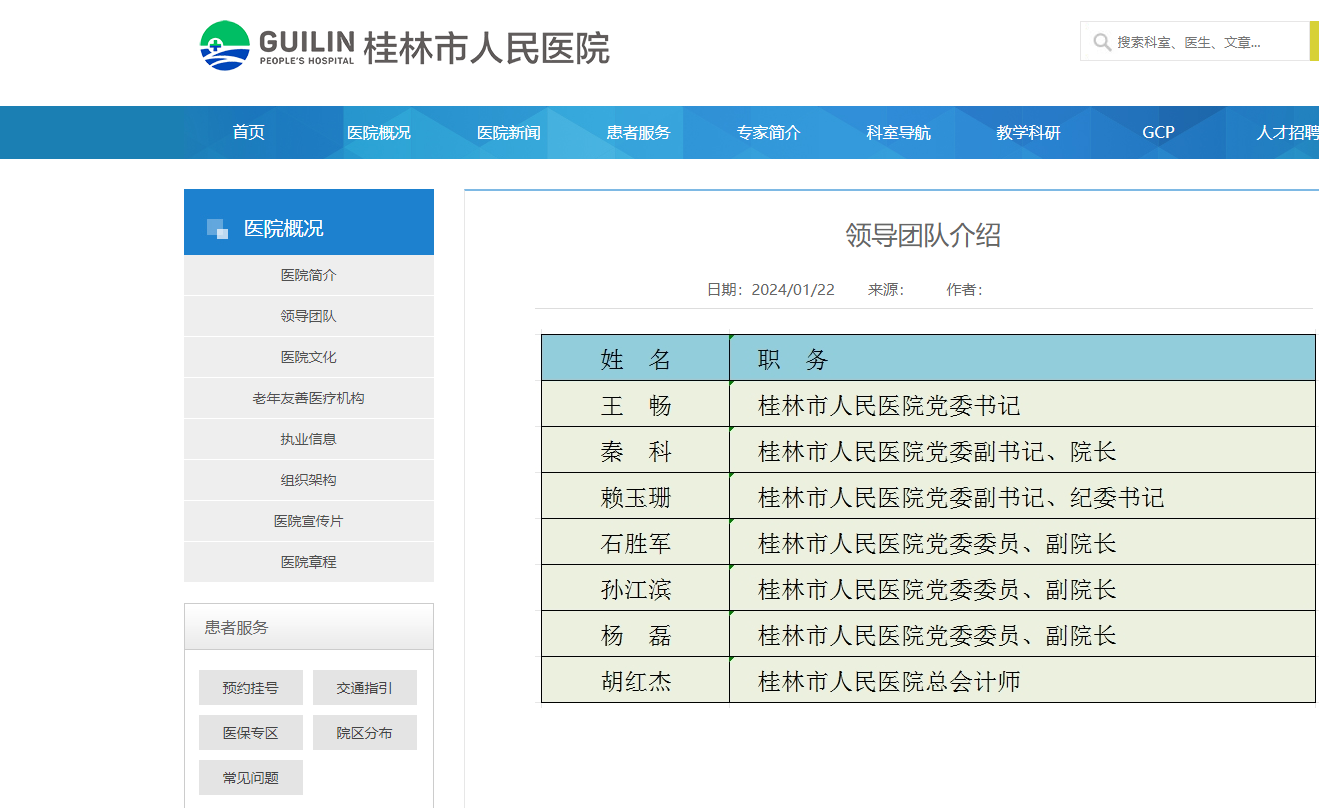This screenshot has height=808, width=1319.
Task: Click the 常见问题 button
Action: pos(251,778)
